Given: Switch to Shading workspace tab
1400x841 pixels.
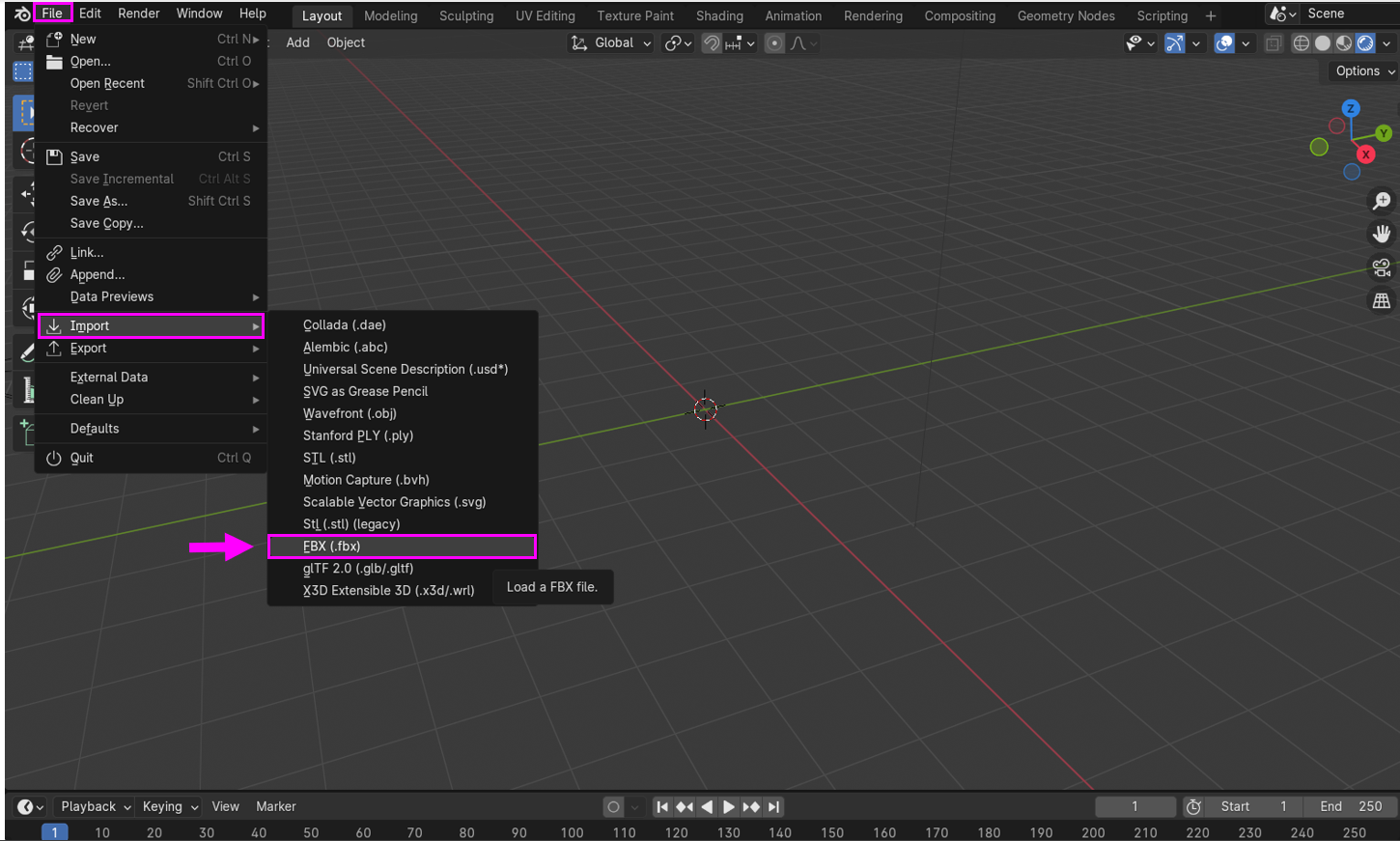Looking at the screenshot, I should [720, 16].
